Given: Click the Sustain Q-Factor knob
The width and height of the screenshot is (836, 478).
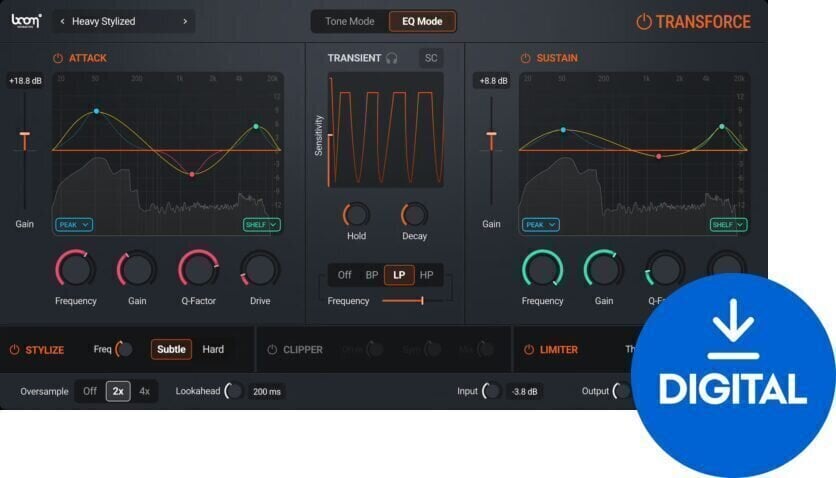Looking at the screenshot, I should pyautogui.click(x=665, y=269).
